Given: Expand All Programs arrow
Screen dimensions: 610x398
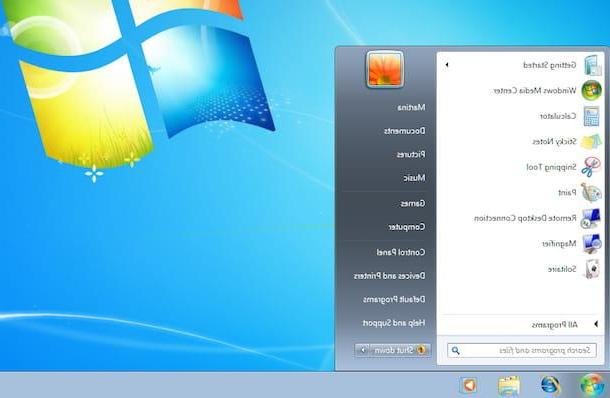Looking at the screenshot, I should 596,324.
